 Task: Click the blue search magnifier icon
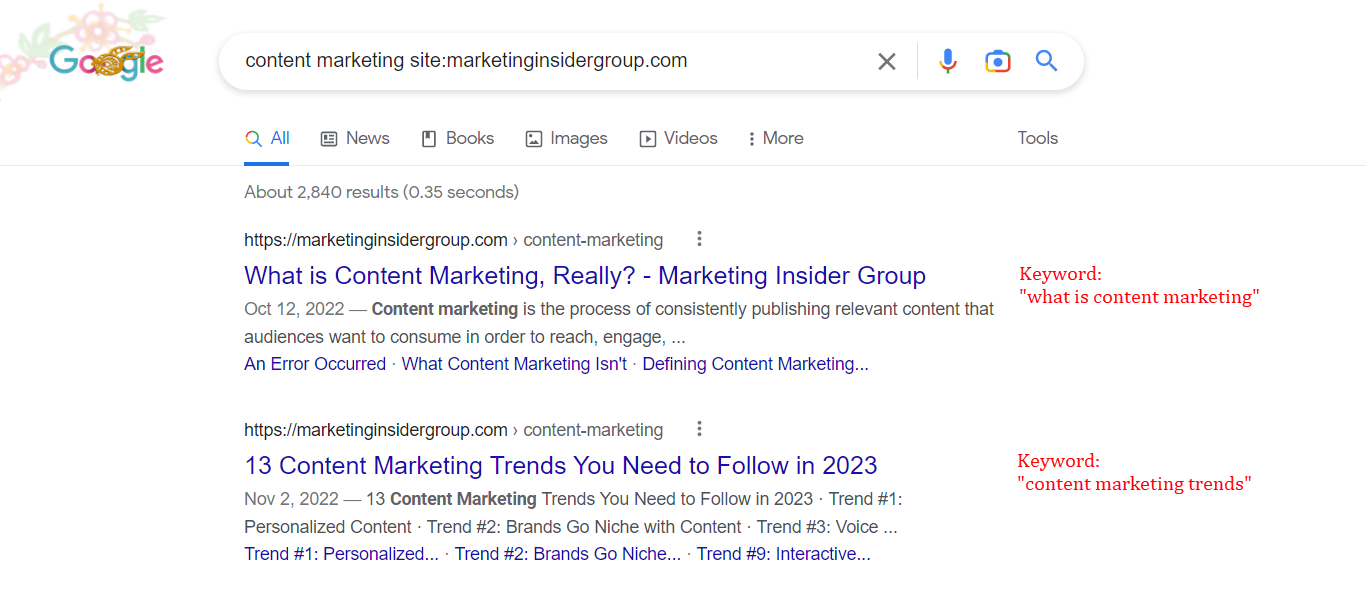1046,61
